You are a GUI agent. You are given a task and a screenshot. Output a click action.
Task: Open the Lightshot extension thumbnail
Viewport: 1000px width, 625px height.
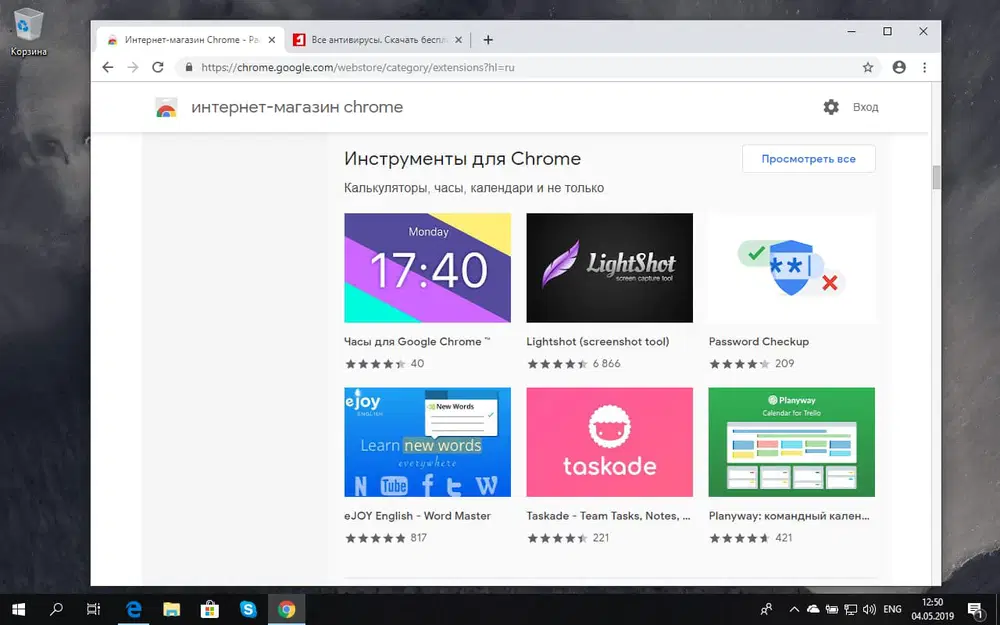click(x=609, y=267)
